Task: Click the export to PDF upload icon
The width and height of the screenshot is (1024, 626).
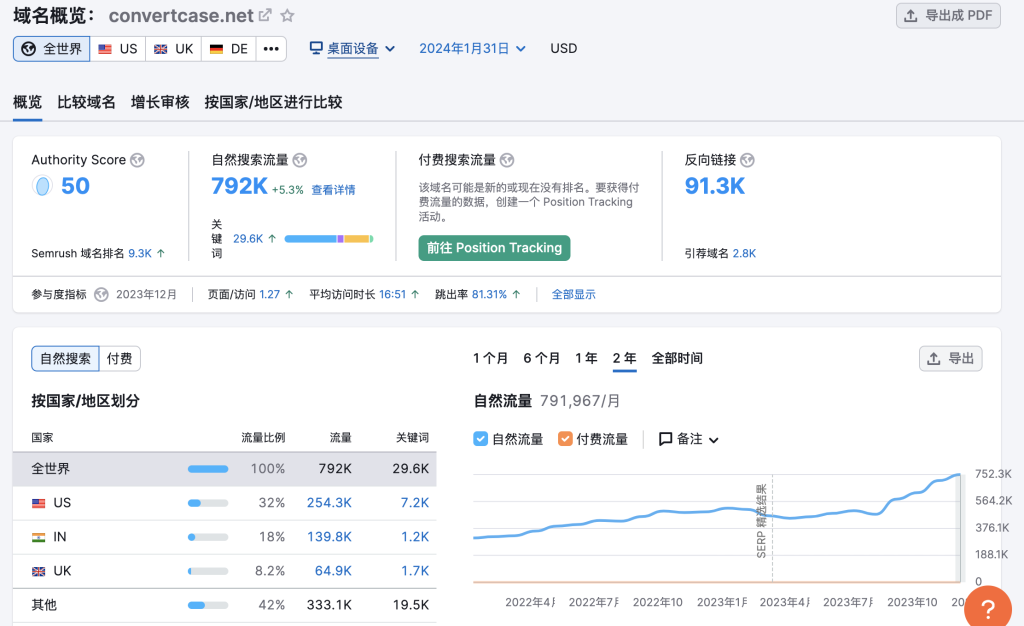Action: [x=910, y=16]
